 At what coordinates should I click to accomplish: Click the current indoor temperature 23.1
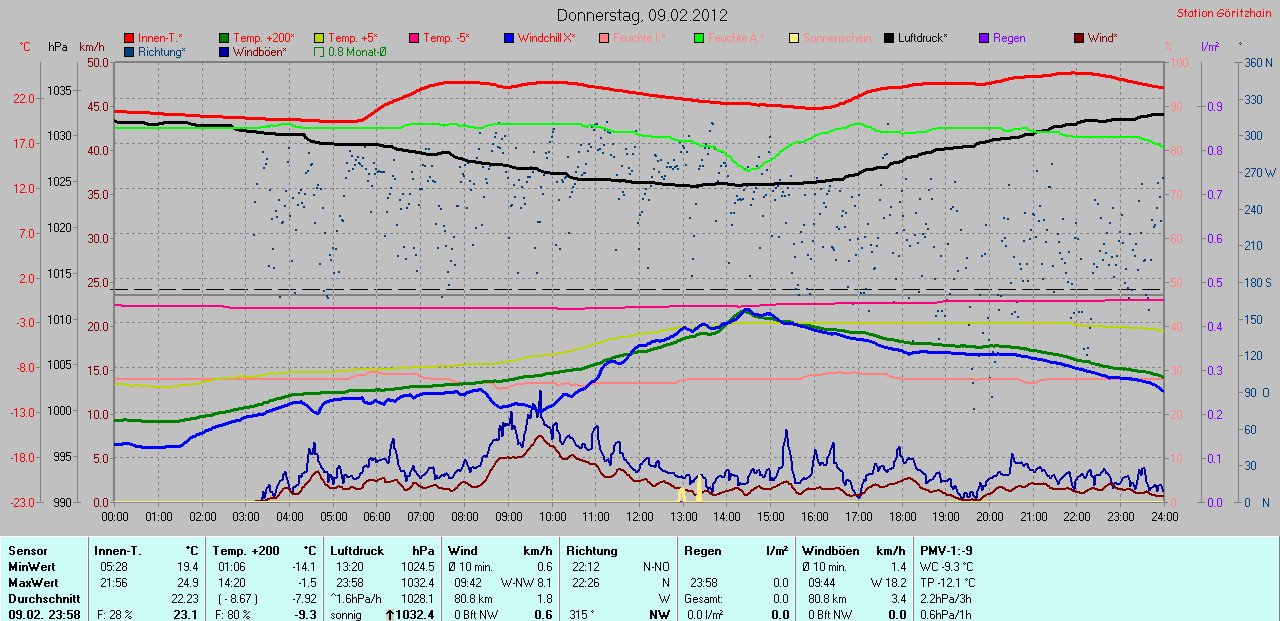187,615
